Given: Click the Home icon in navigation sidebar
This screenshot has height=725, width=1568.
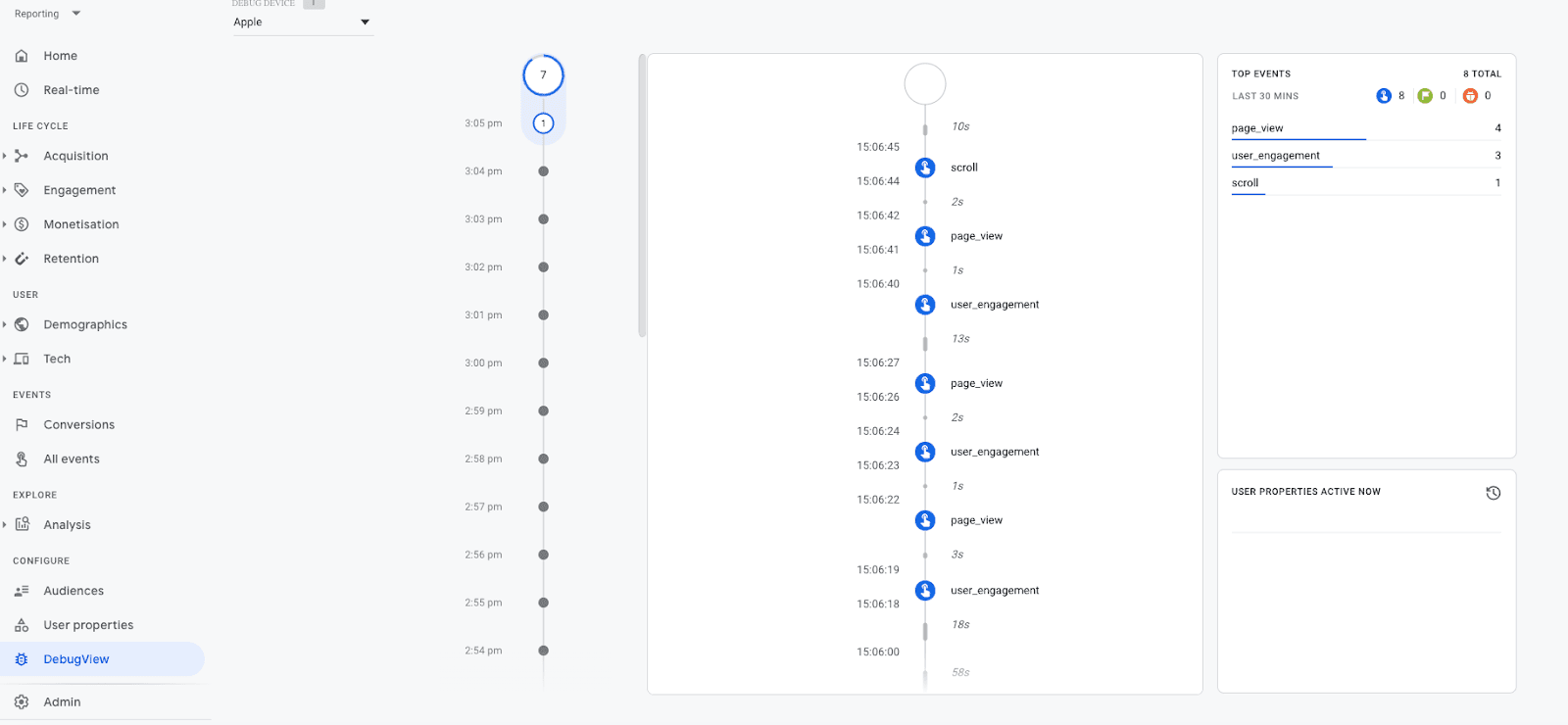Looking at the screenshot, I should [22, 56].
